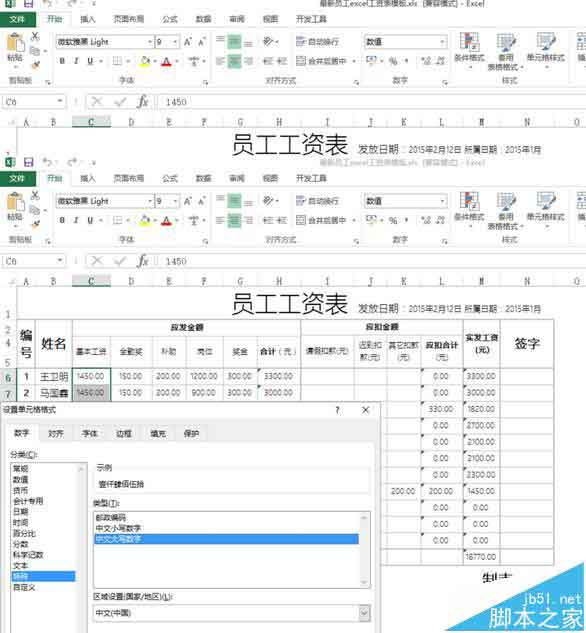Toggle Underline in upper window ribbon
Screen dimensions: 586x633
pos(90,61)
